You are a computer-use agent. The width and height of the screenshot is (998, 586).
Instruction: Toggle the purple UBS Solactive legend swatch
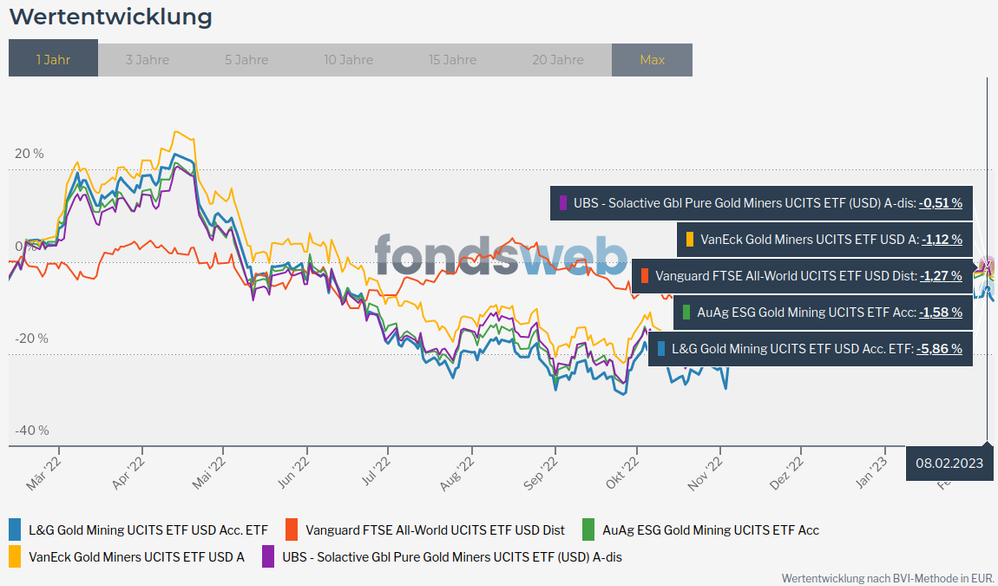[x=269, y=556]
